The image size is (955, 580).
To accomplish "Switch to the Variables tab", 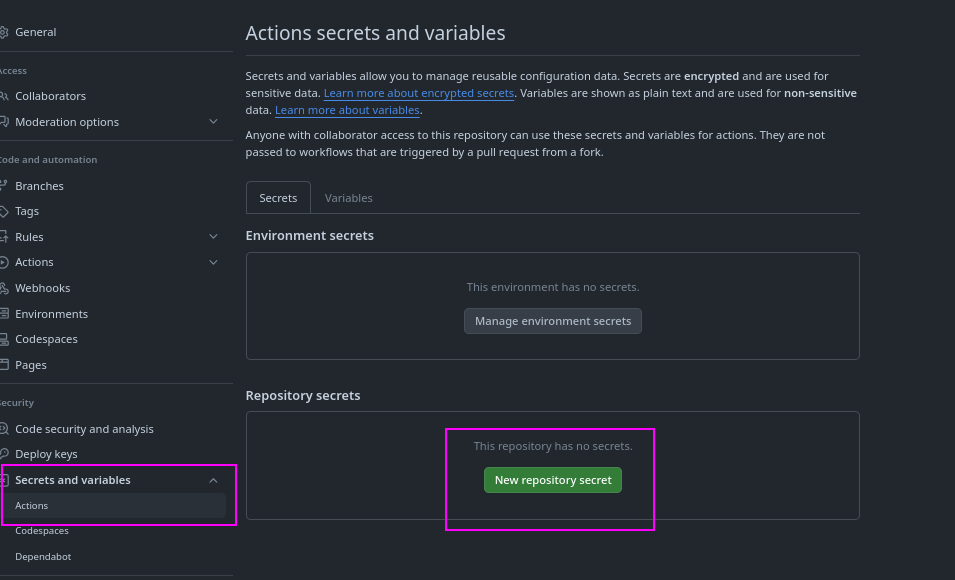I will tap(348, 198).
